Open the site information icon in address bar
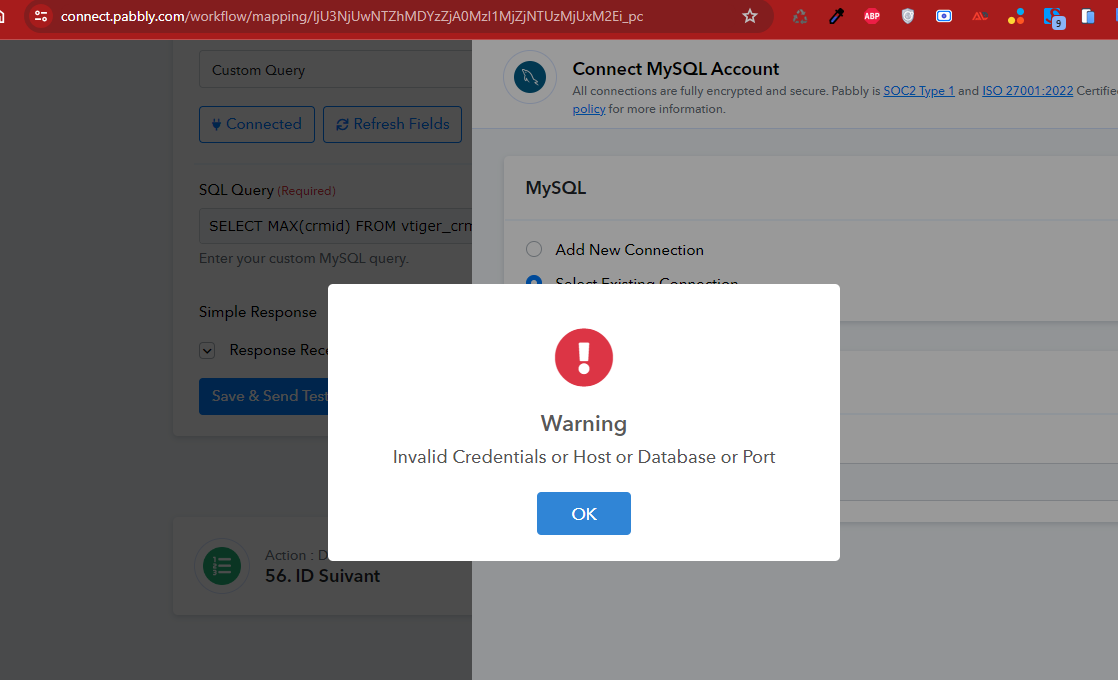Screen dimensions: 1118x680 [41, 16]
